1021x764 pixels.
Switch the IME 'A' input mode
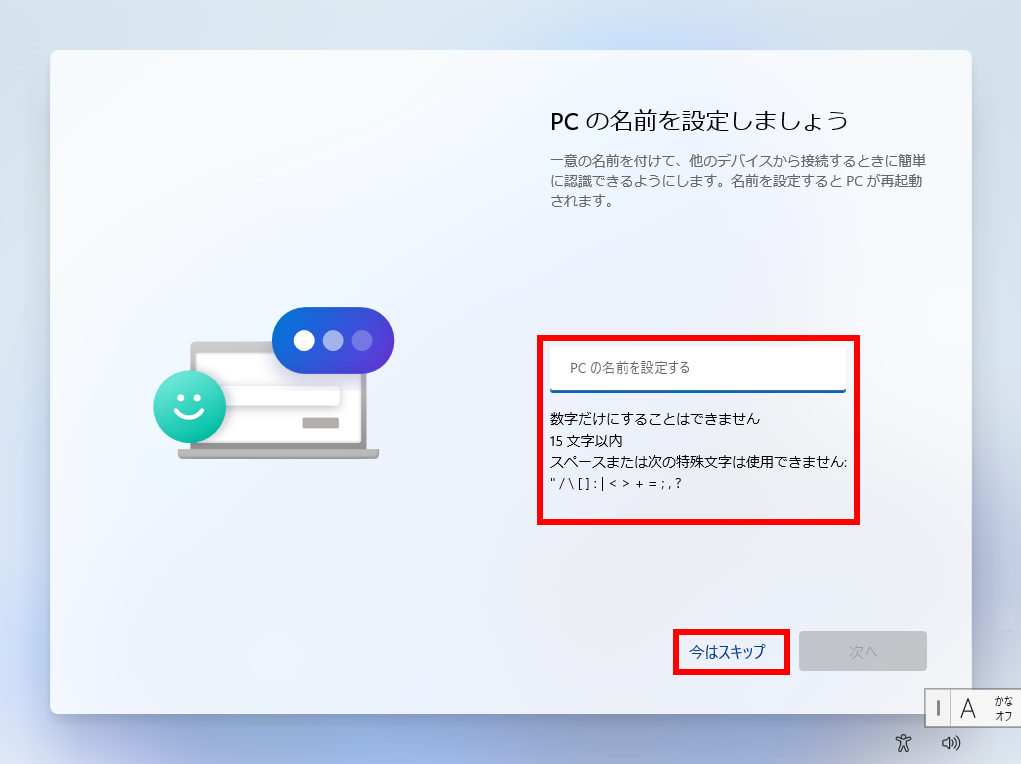pyautogui.click(x=968, y=708)
